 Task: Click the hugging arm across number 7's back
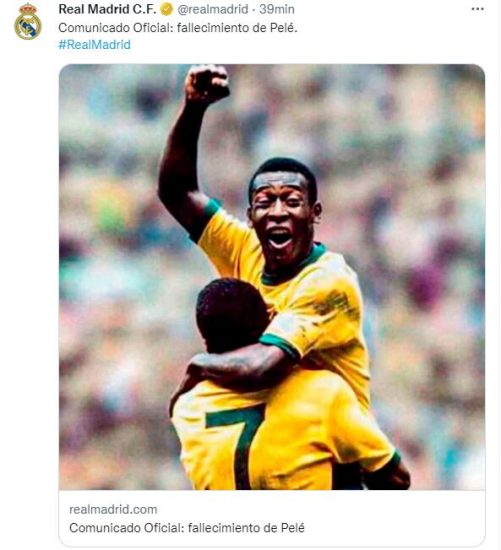(x=239, y=365)
